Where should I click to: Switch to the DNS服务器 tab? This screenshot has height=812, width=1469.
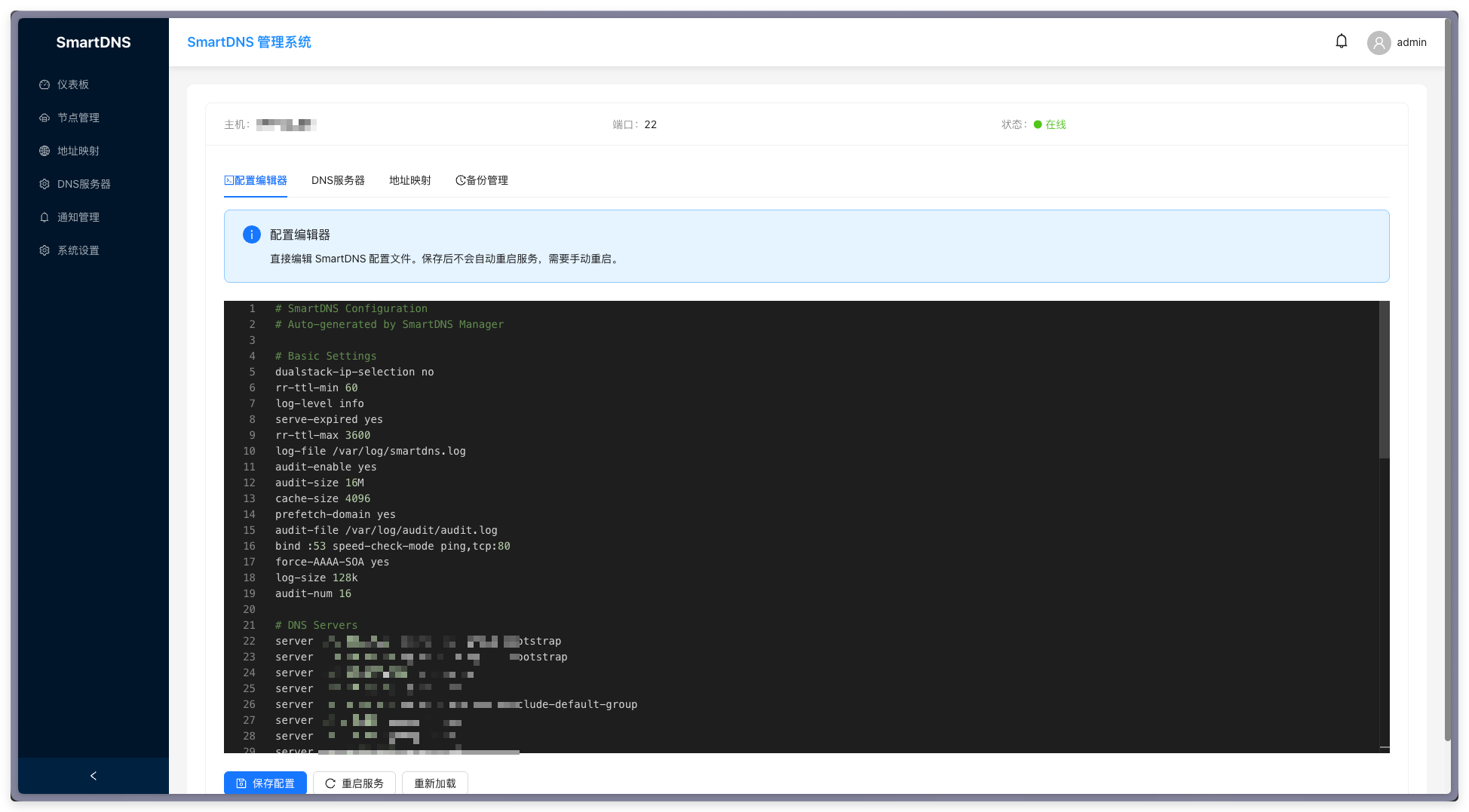coord(338,180)
